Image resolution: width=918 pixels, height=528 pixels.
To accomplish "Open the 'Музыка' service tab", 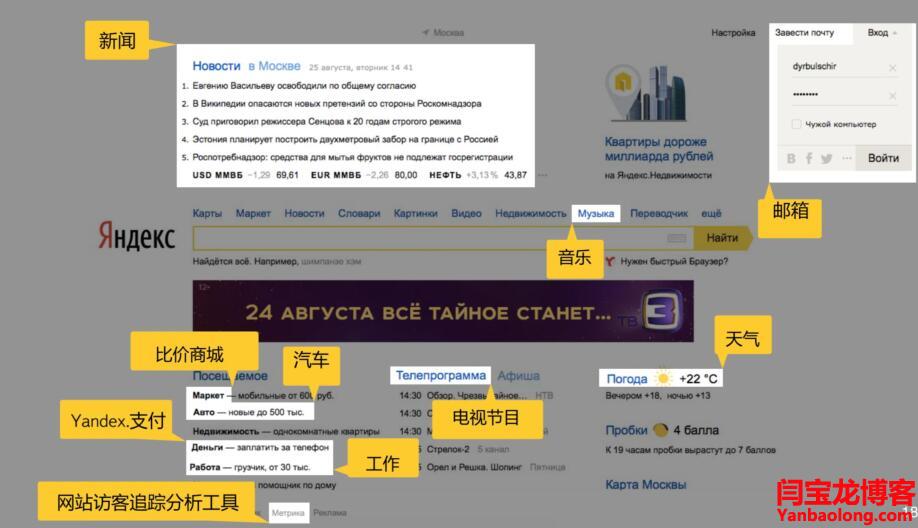I will [x=596, y=213].
